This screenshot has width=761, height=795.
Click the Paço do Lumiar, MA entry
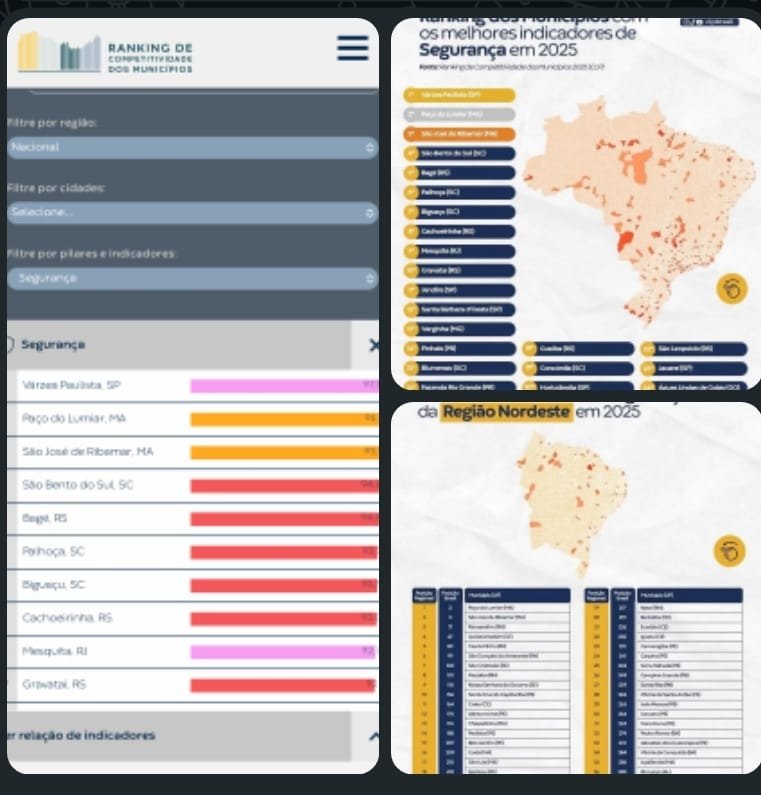[x=74, y=418]
